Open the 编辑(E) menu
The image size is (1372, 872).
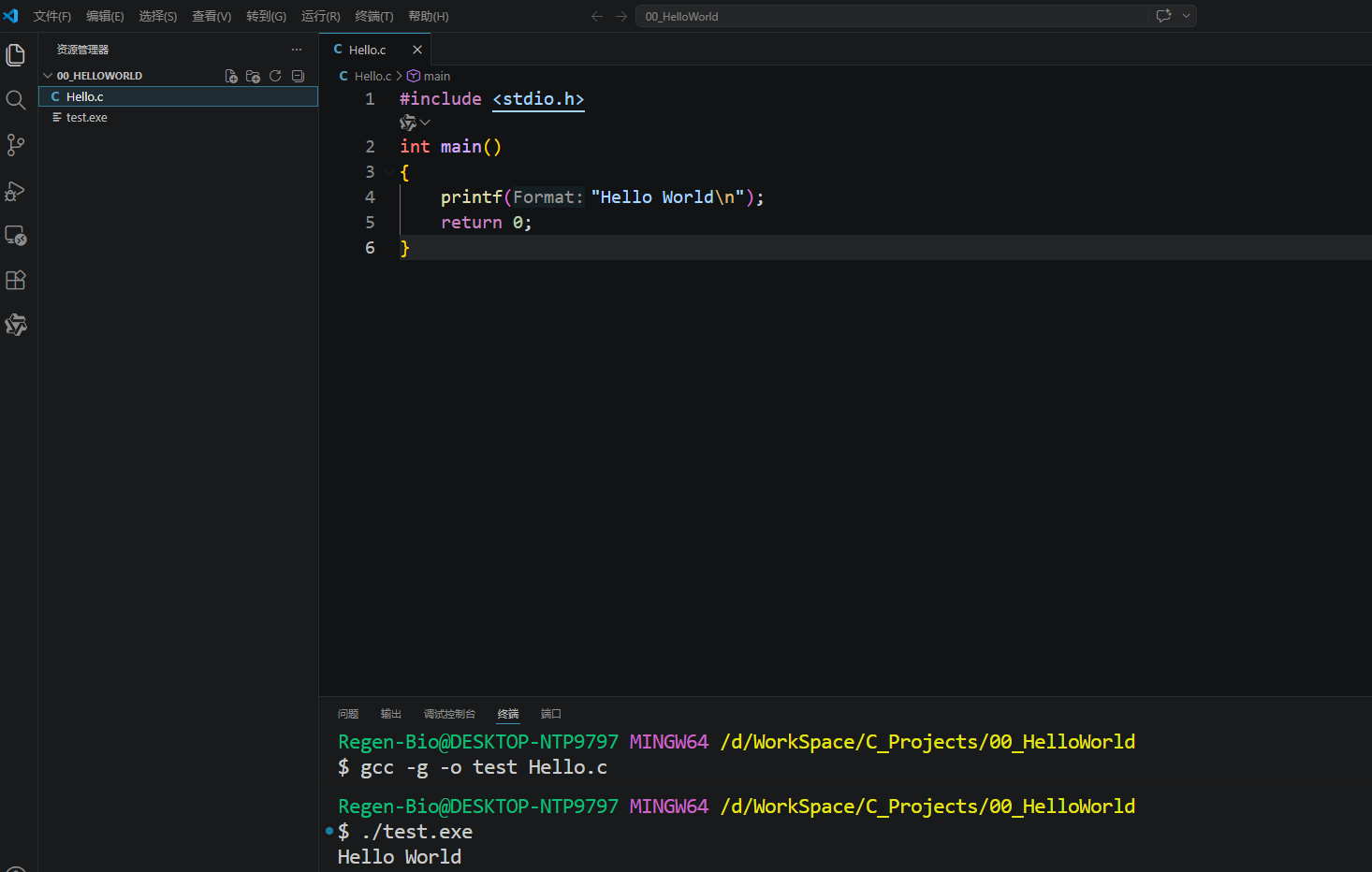pos(105,16)
